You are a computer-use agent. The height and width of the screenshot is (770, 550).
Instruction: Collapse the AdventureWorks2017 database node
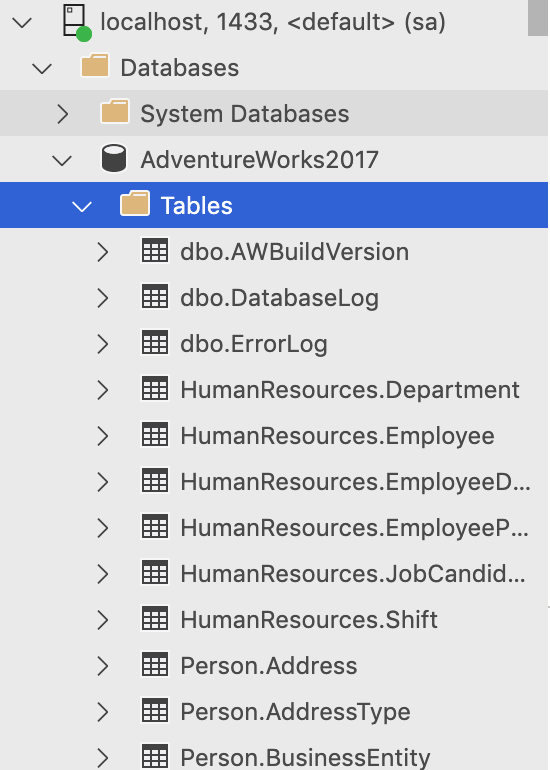click(x=62, y=160)
